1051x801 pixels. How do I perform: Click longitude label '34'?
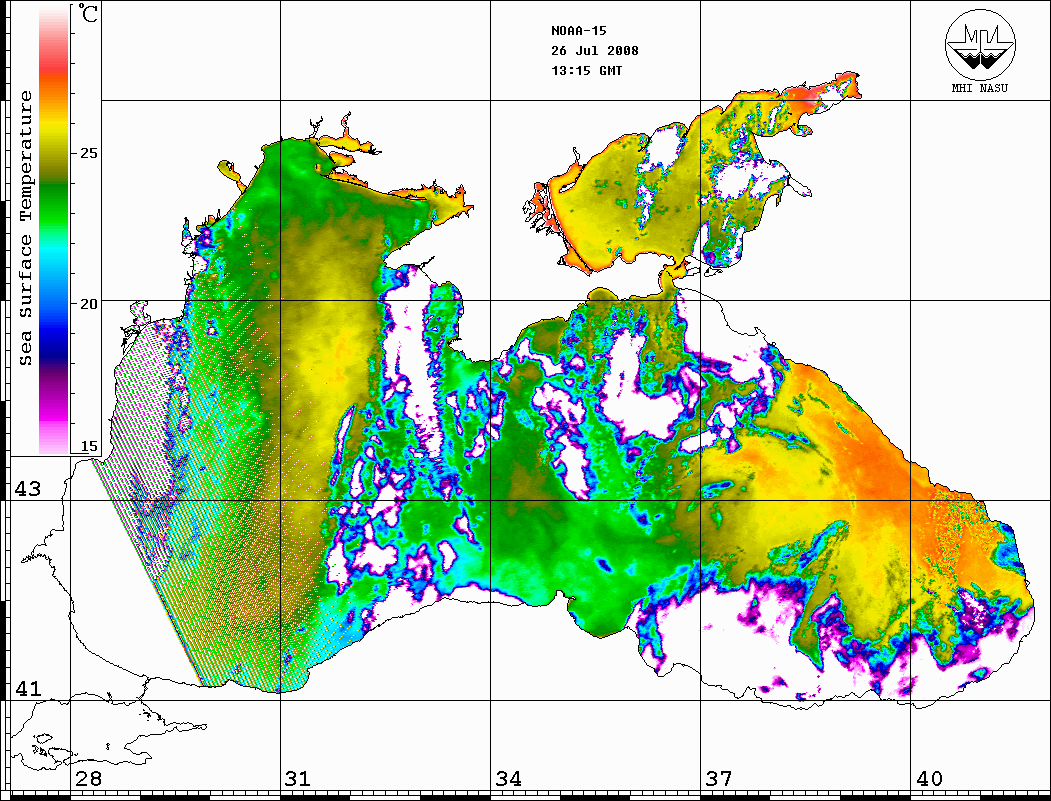509,779
